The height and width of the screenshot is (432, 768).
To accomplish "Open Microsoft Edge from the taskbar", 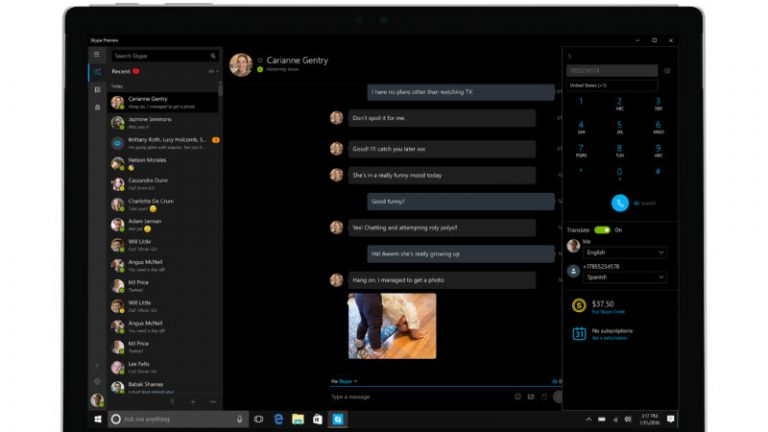I will click(x=279, y=419).
